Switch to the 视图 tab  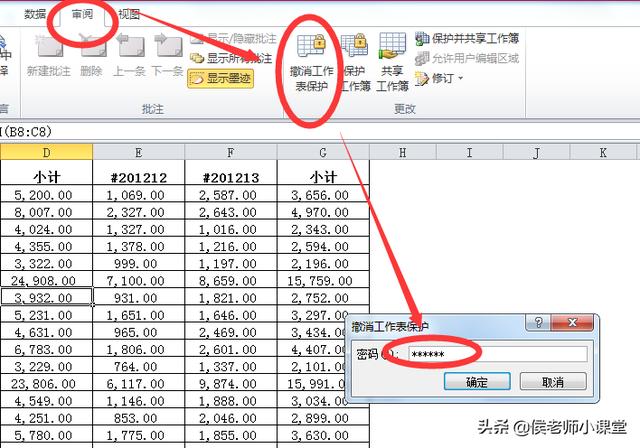(x=129, y=14)
